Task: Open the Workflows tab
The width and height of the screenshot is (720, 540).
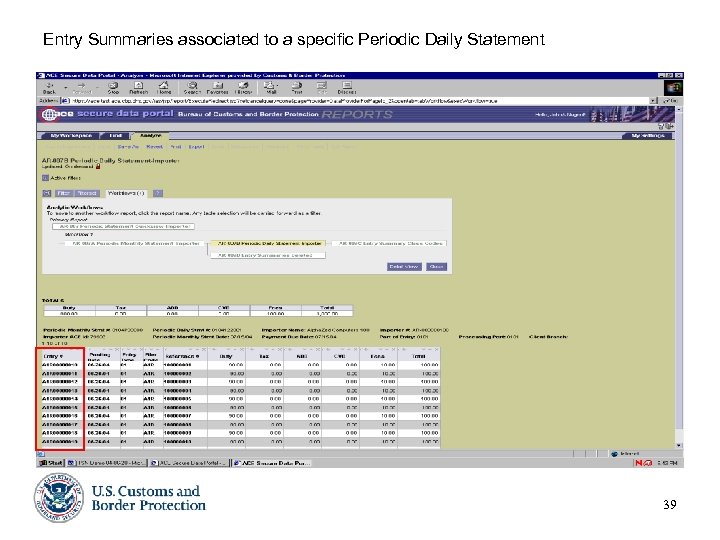Action: coord(126,193)
